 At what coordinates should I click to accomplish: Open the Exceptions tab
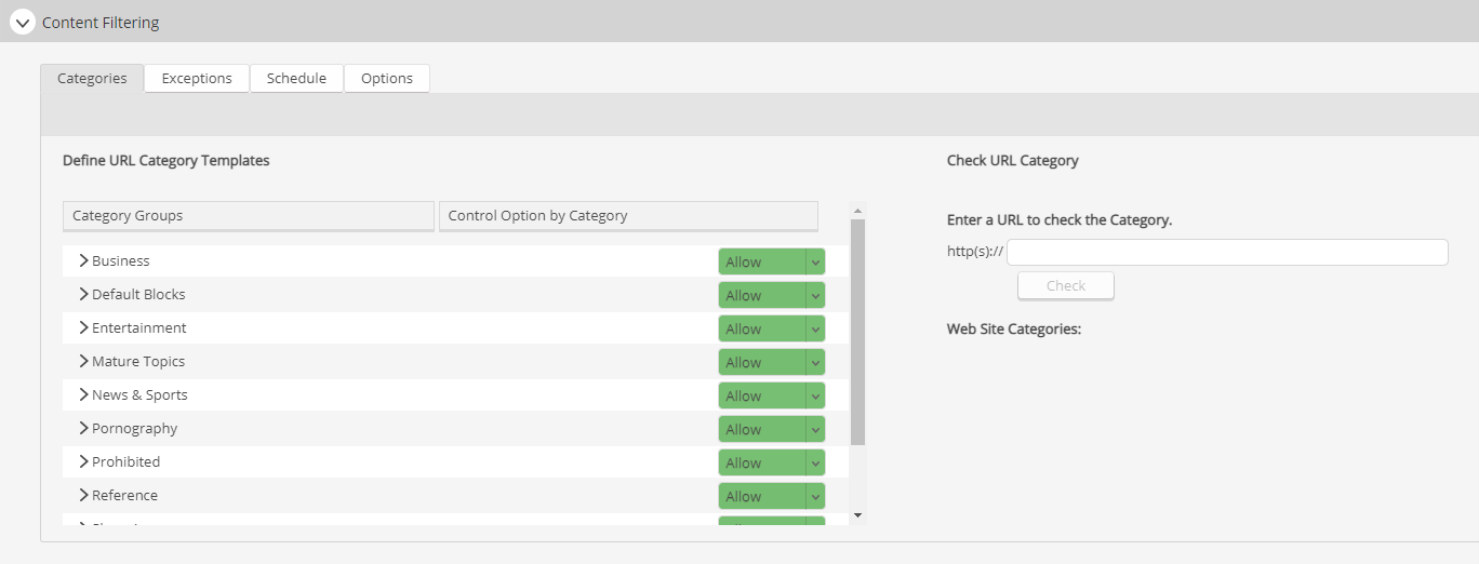[197, 78]
